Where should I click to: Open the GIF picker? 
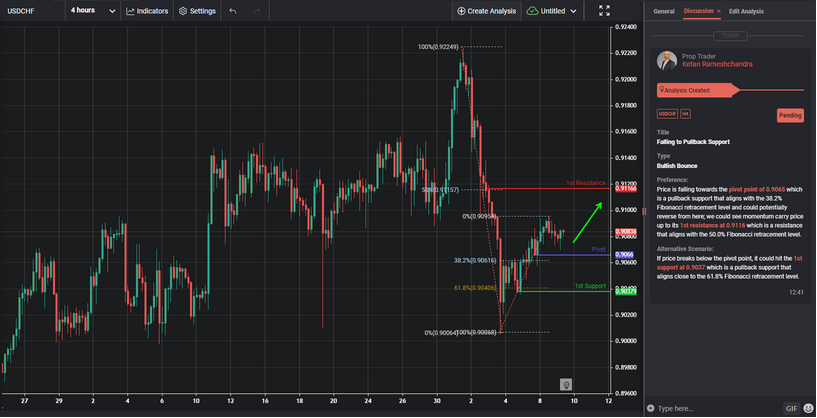click(790, 408)
